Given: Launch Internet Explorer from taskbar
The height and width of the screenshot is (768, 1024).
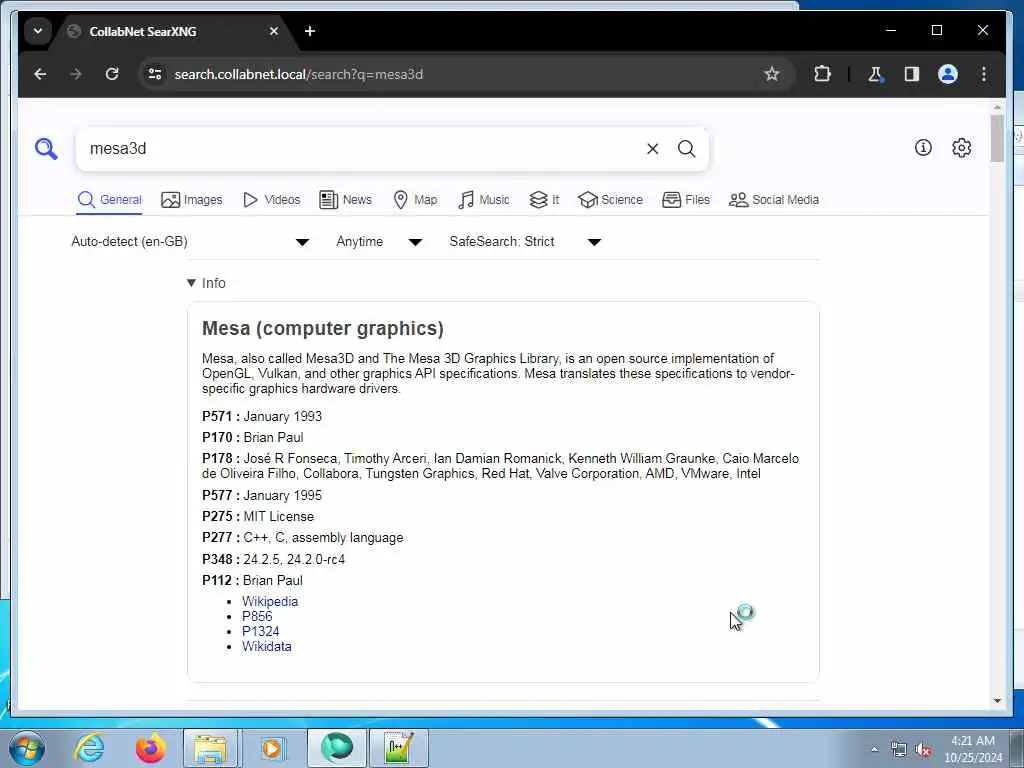Looking at the screenshot, I should pyautogui.click(x=89, y=748).
